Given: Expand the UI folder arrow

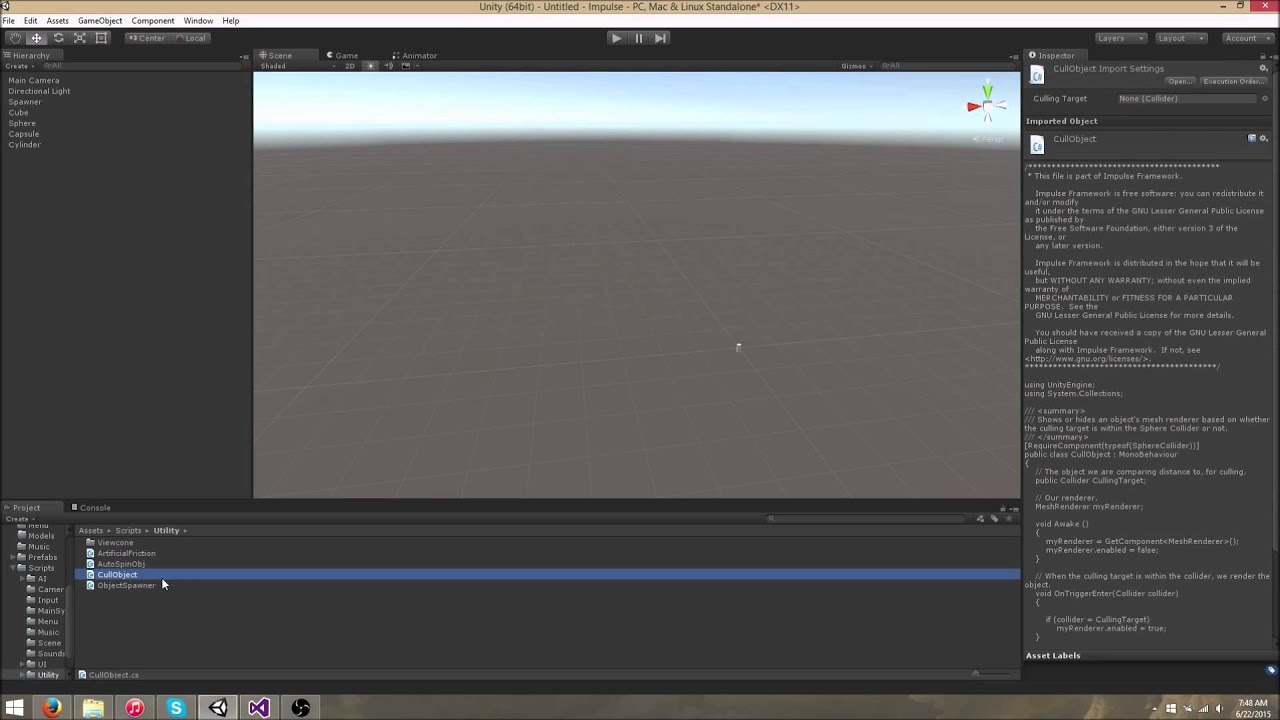Looking at the screenshot, I should [x=22, y=664].
